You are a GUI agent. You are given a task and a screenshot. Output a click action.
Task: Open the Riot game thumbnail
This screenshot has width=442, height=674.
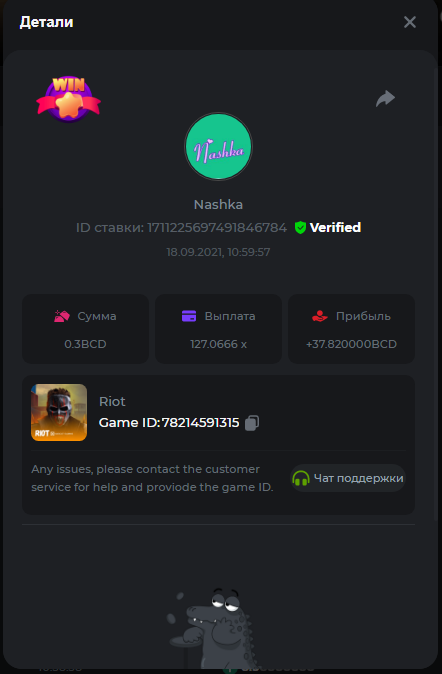(x=59, y=412)
